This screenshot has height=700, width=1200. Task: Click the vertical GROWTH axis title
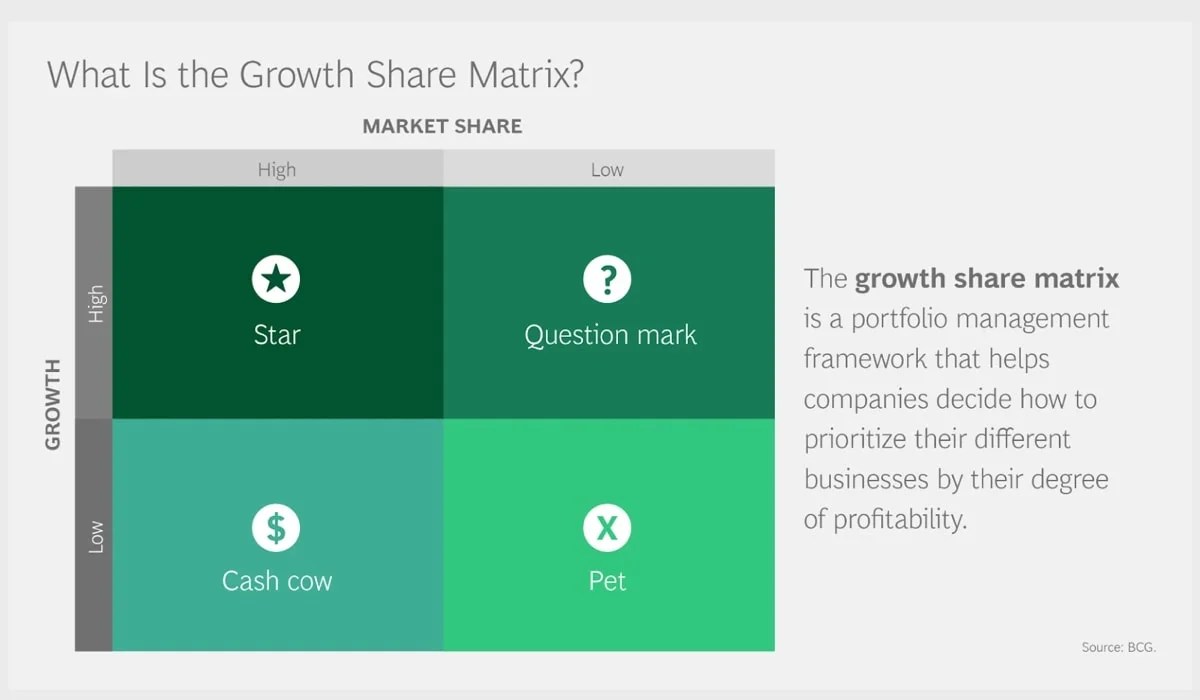point(53,404)
